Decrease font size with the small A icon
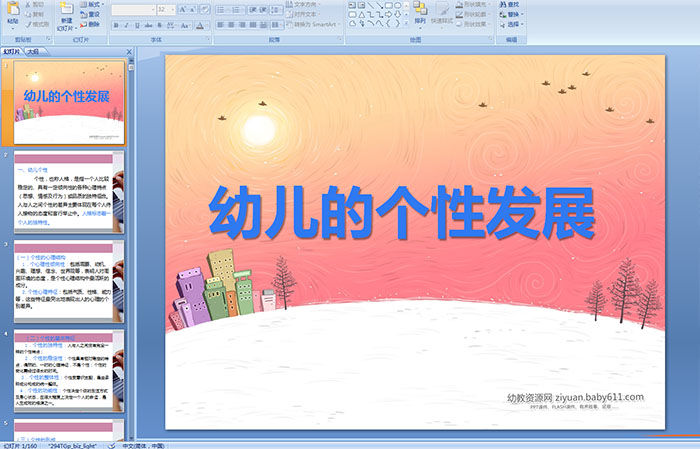The image size is (700, 449). [x=193, y=9]
